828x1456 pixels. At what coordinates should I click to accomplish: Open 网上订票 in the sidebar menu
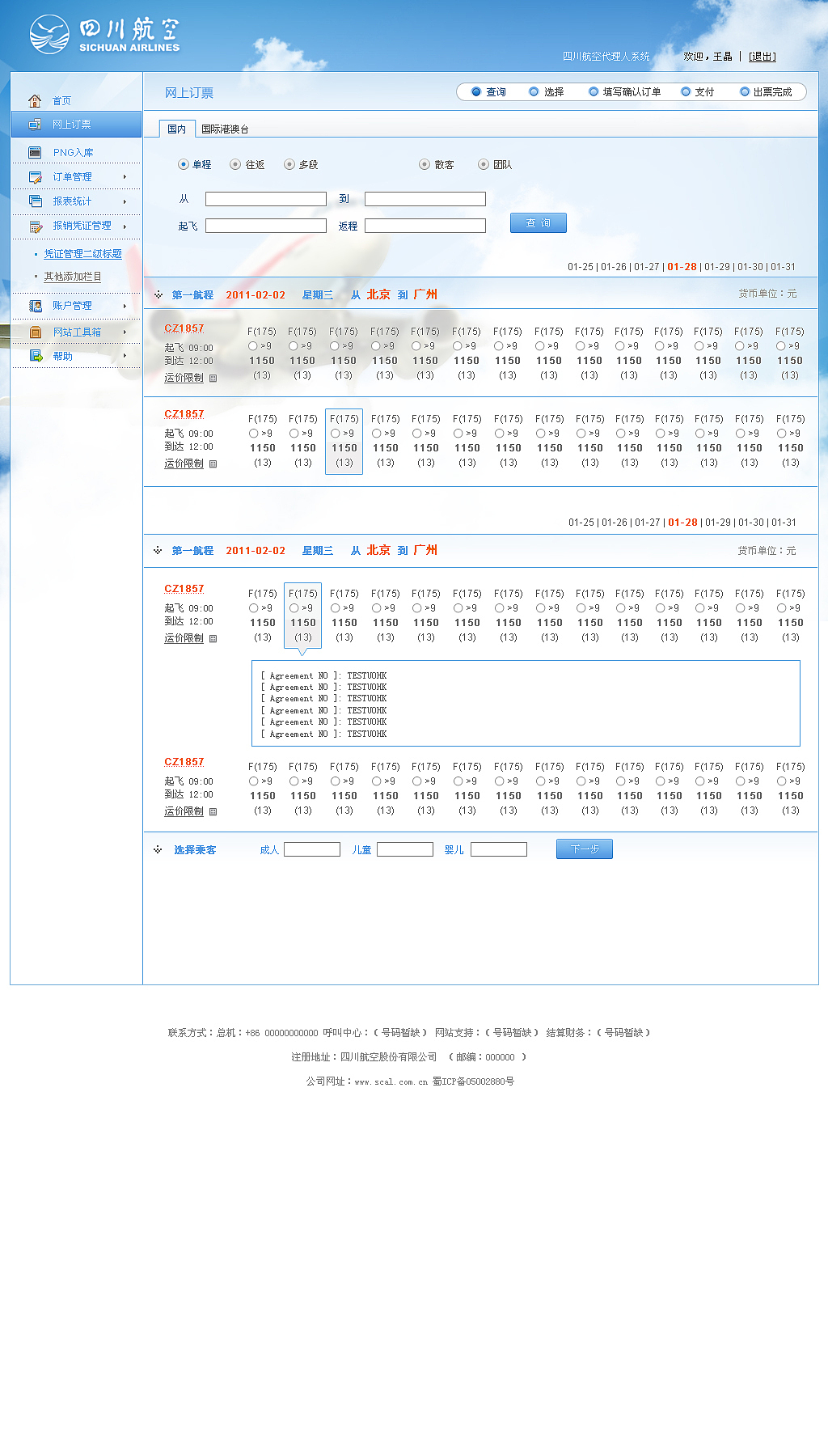(76, 125)
